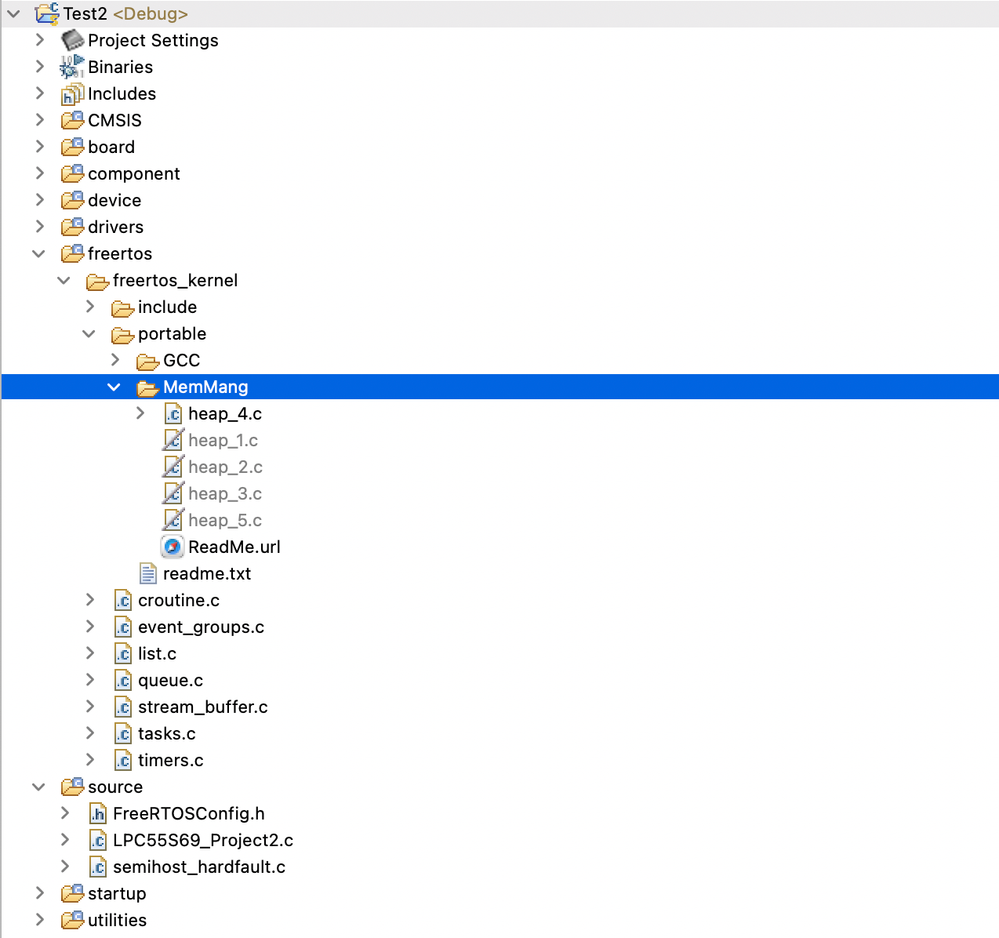Screen dimensions: 999x938
Task: Collapse the source folder tree
Action: [x=39, y=787]
